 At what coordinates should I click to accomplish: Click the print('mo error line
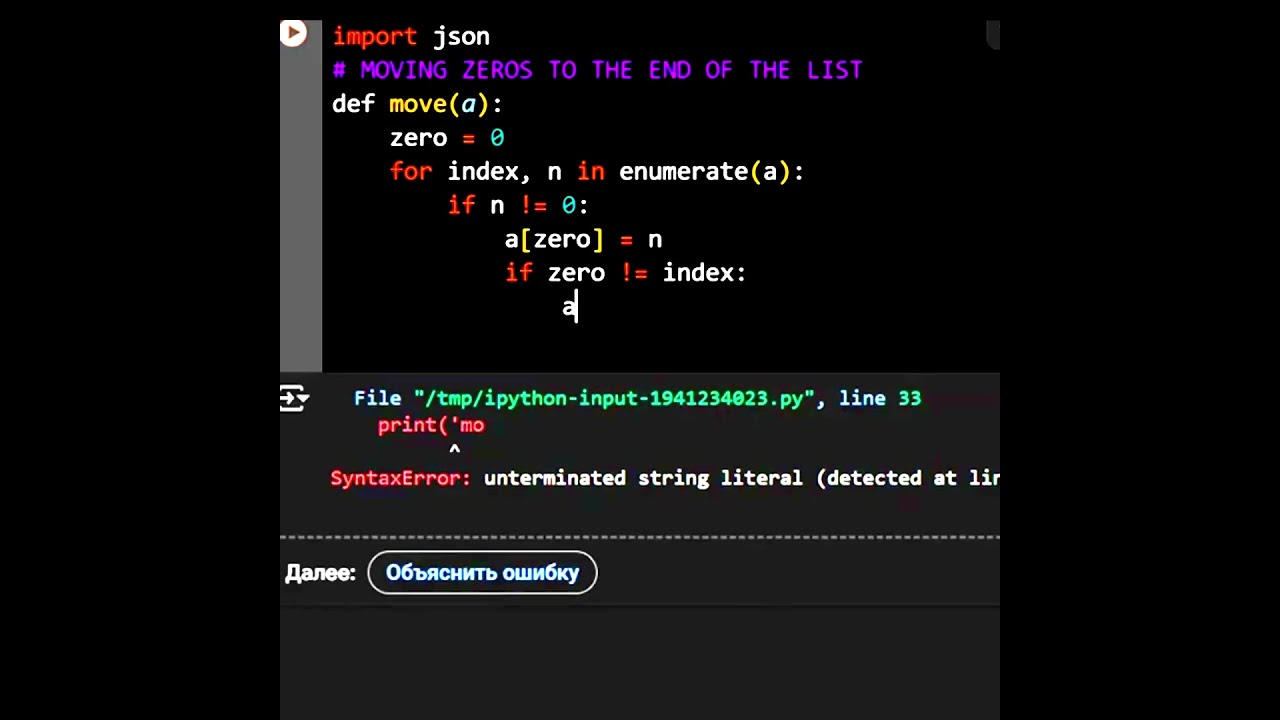[431, 425]
